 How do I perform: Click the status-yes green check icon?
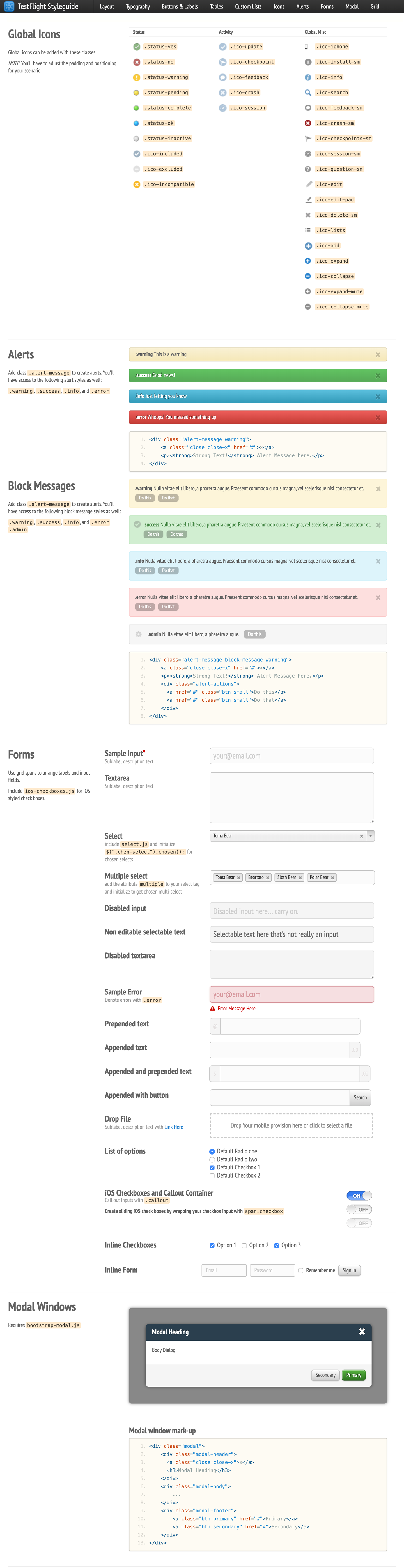tap(137, 47)
